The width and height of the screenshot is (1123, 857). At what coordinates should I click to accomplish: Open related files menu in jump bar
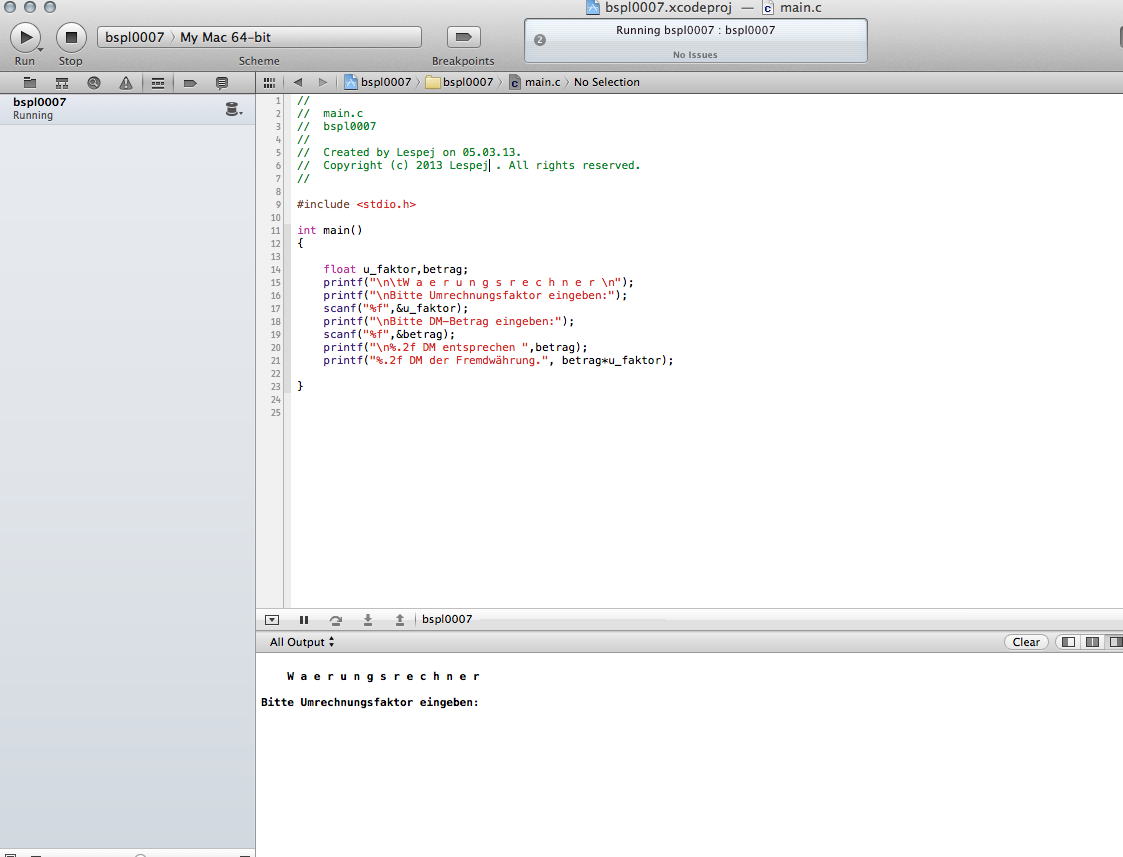268,82
